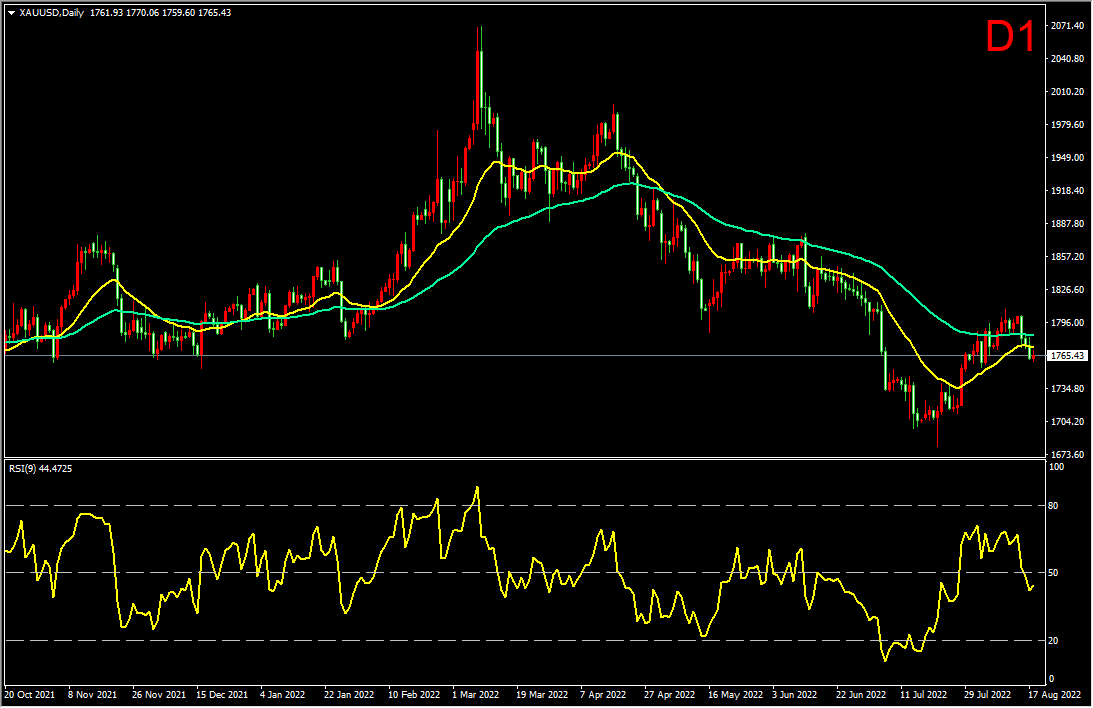This screenshot has height=708, width=1093.
Task: Click the 17 Aug 2022 date label
Action: tap(1055, 694)
